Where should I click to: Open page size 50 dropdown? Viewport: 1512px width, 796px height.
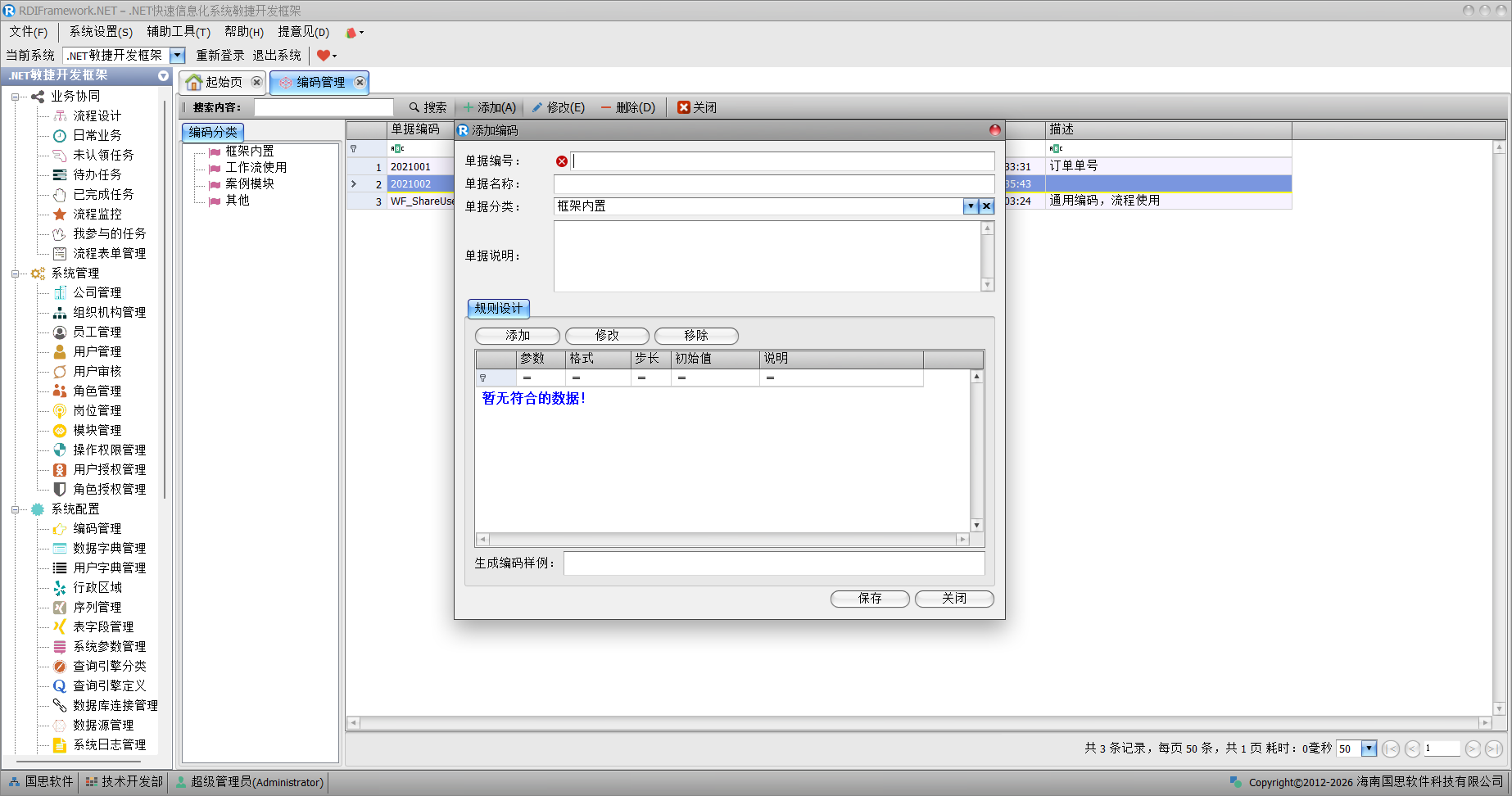pyautogui.click(x=1369, y=749)
